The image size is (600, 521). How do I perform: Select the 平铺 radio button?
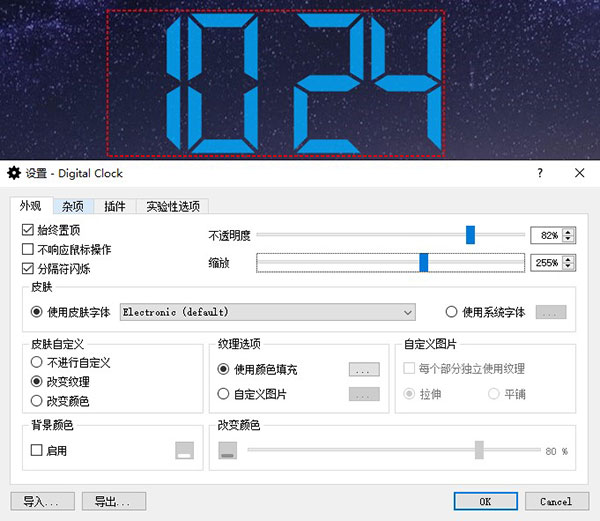click(494, 394)
